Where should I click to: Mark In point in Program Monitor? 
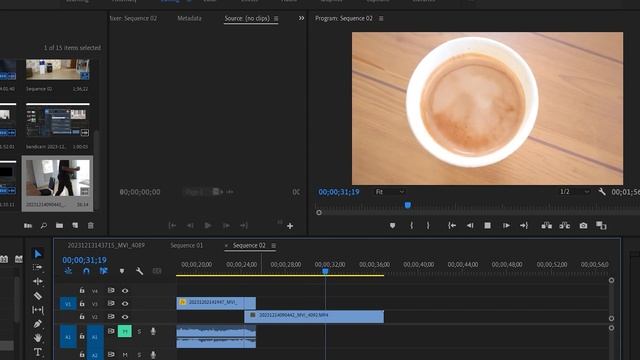click(411, 225)
